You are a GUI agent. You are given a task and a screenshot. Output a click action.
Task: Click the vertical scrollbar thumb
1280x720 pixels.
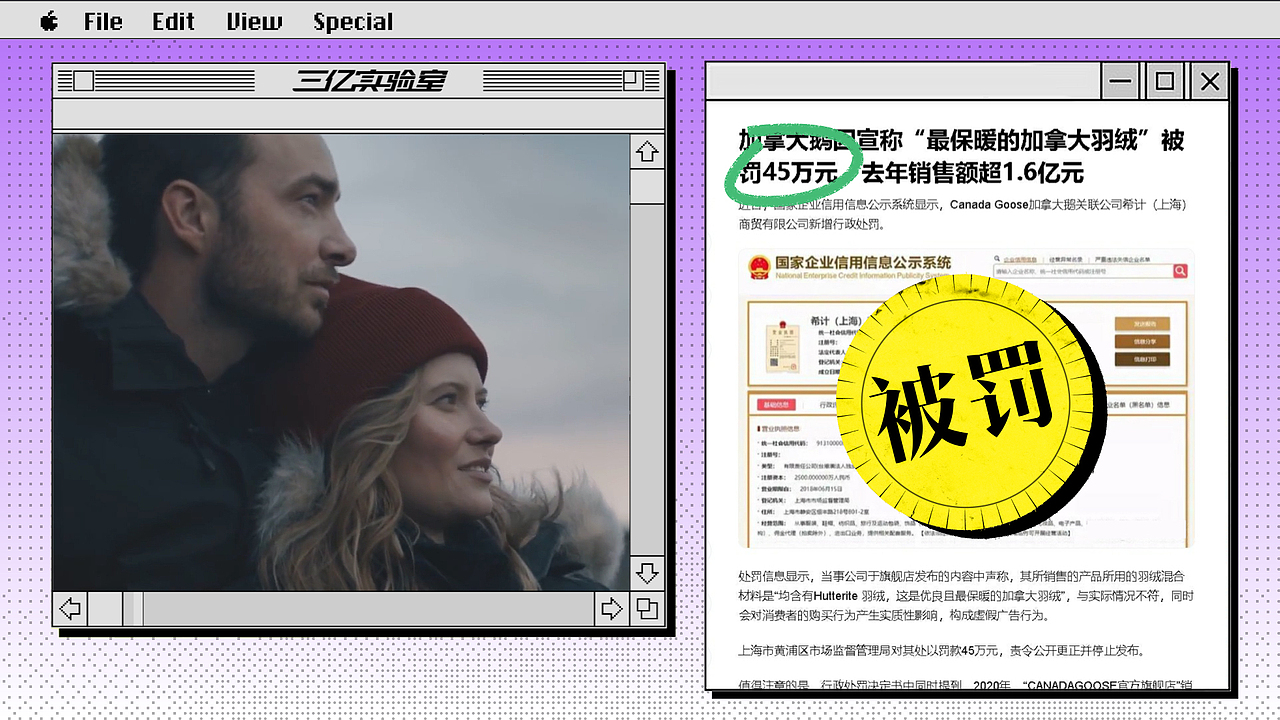647,186
